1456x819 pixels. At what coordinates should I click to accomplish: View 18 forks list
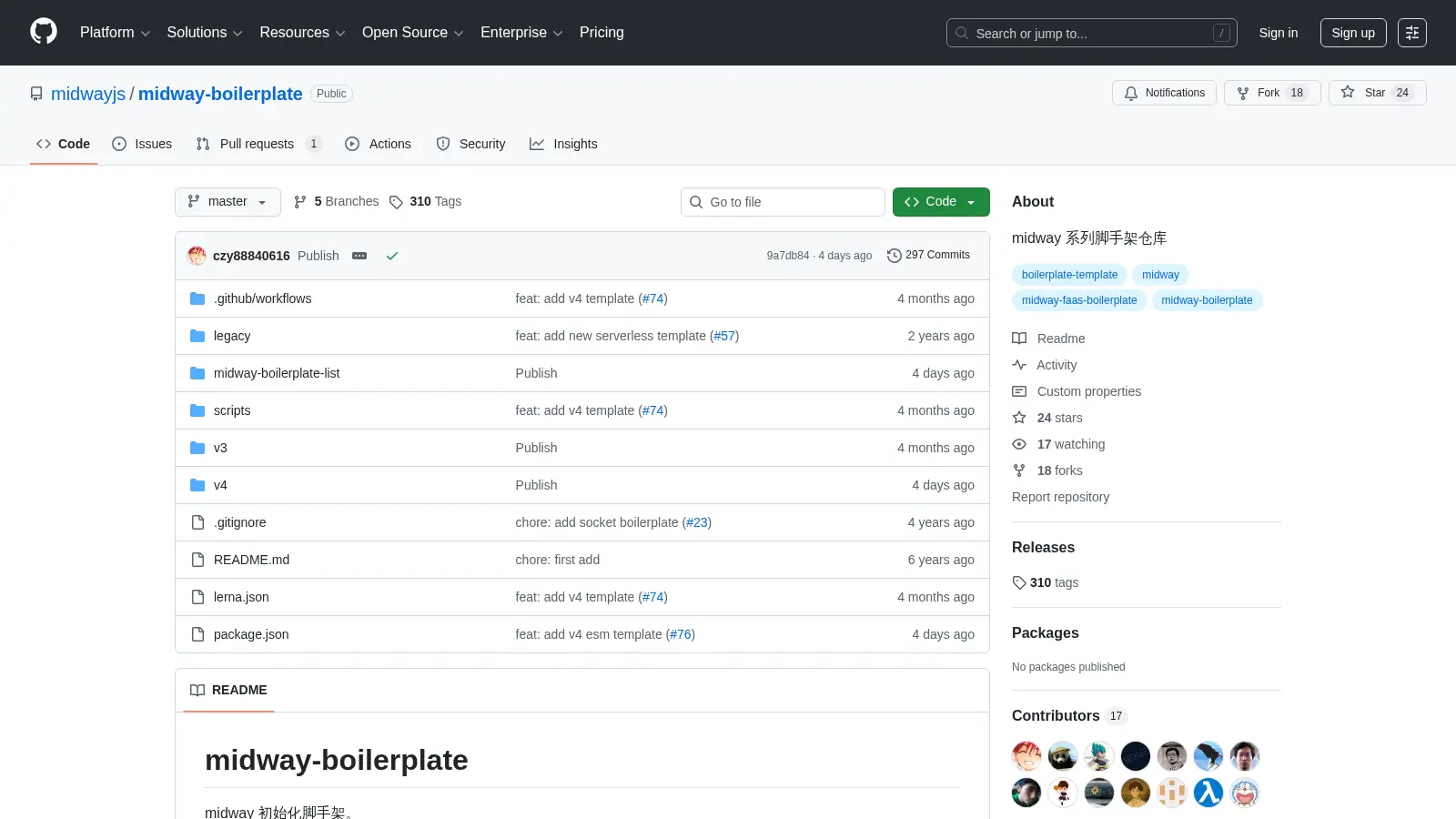(x=1047, y=470)
